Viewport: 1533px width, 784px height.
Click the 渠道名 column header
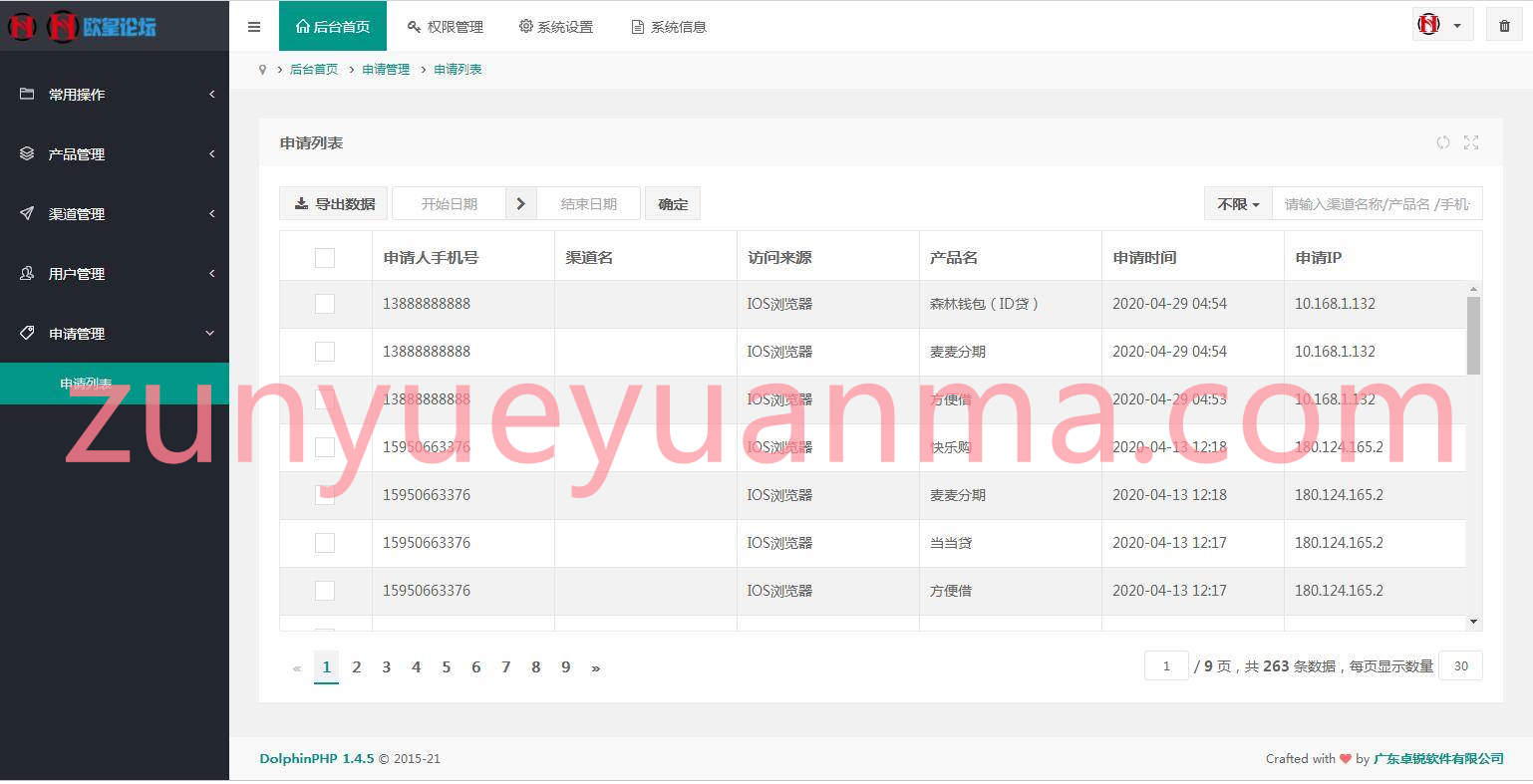pyautogui.click(x=589, y=257)
